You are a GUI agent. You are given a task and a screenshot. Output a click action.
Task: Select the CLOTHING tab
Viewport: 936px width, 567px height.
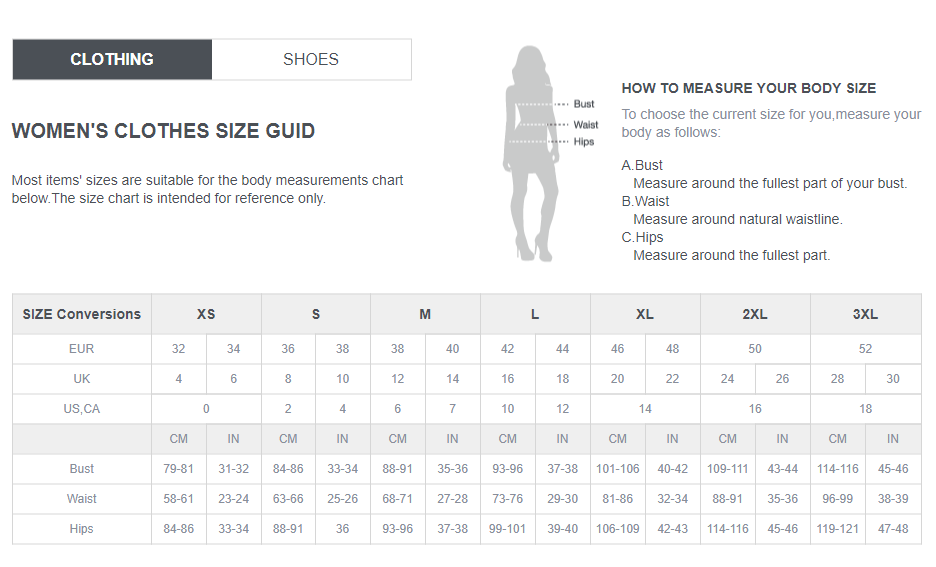pos(112,60)
